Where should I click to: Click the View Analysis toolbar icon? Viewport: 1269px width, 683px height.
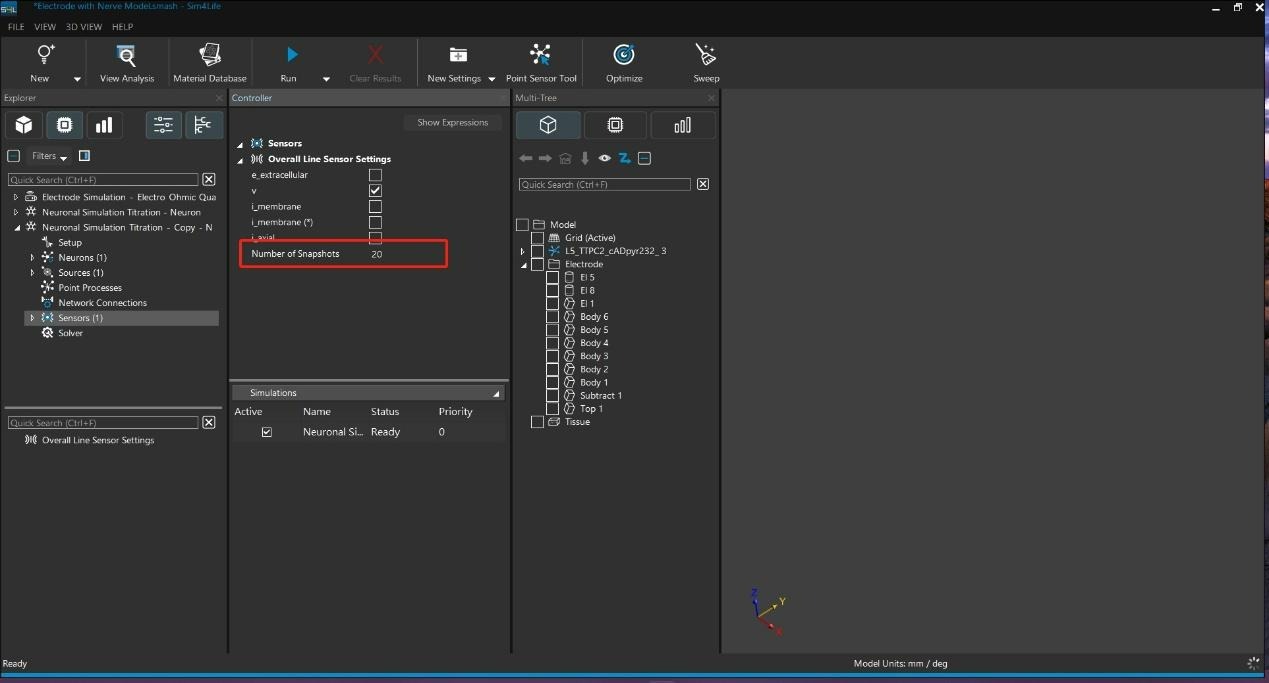pos(127,55)
